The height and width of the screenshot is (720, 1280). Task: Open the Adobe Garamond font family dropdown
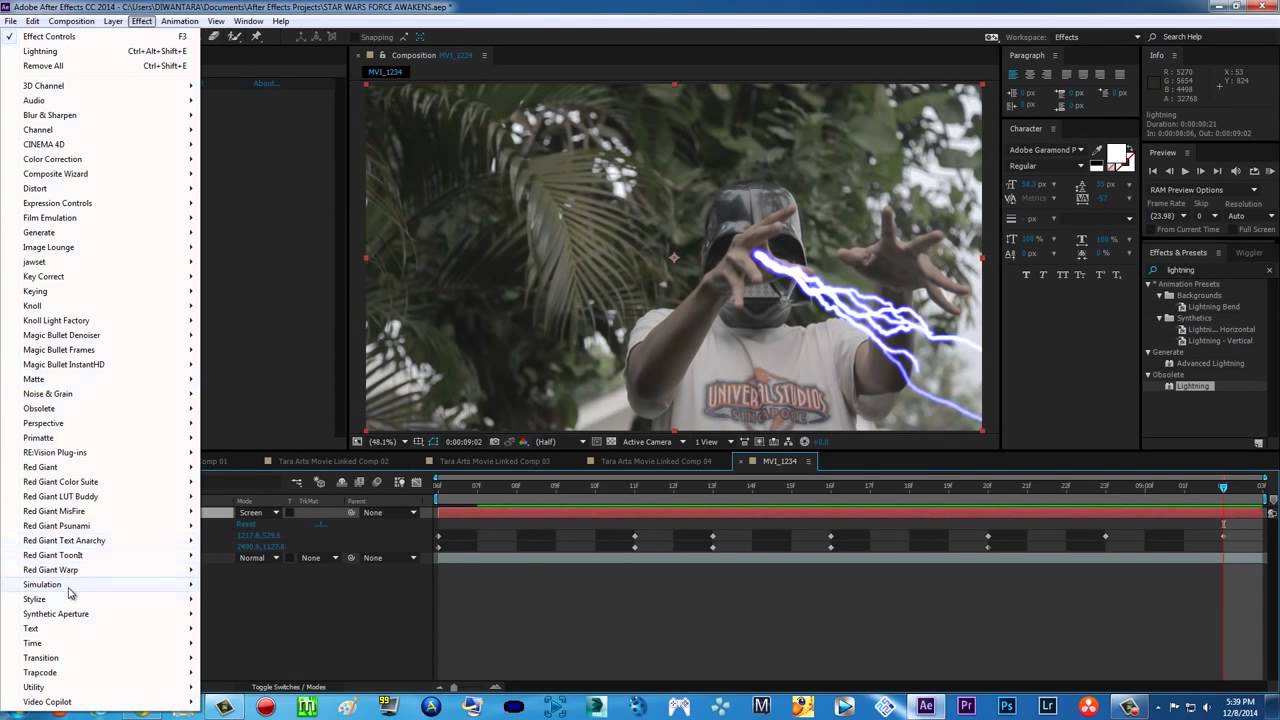click(1046, 150)
